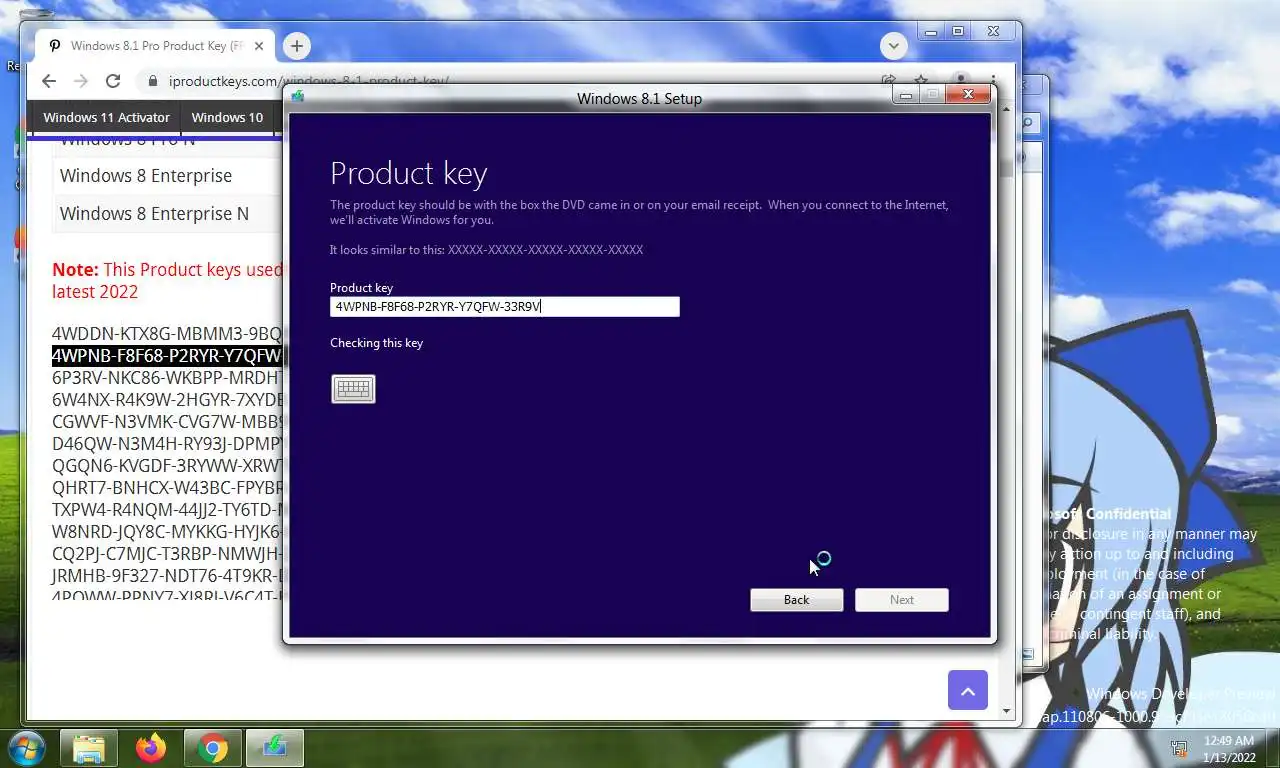Click the key starting with QHRT7-BNHCX

click(x=167, y=488)
